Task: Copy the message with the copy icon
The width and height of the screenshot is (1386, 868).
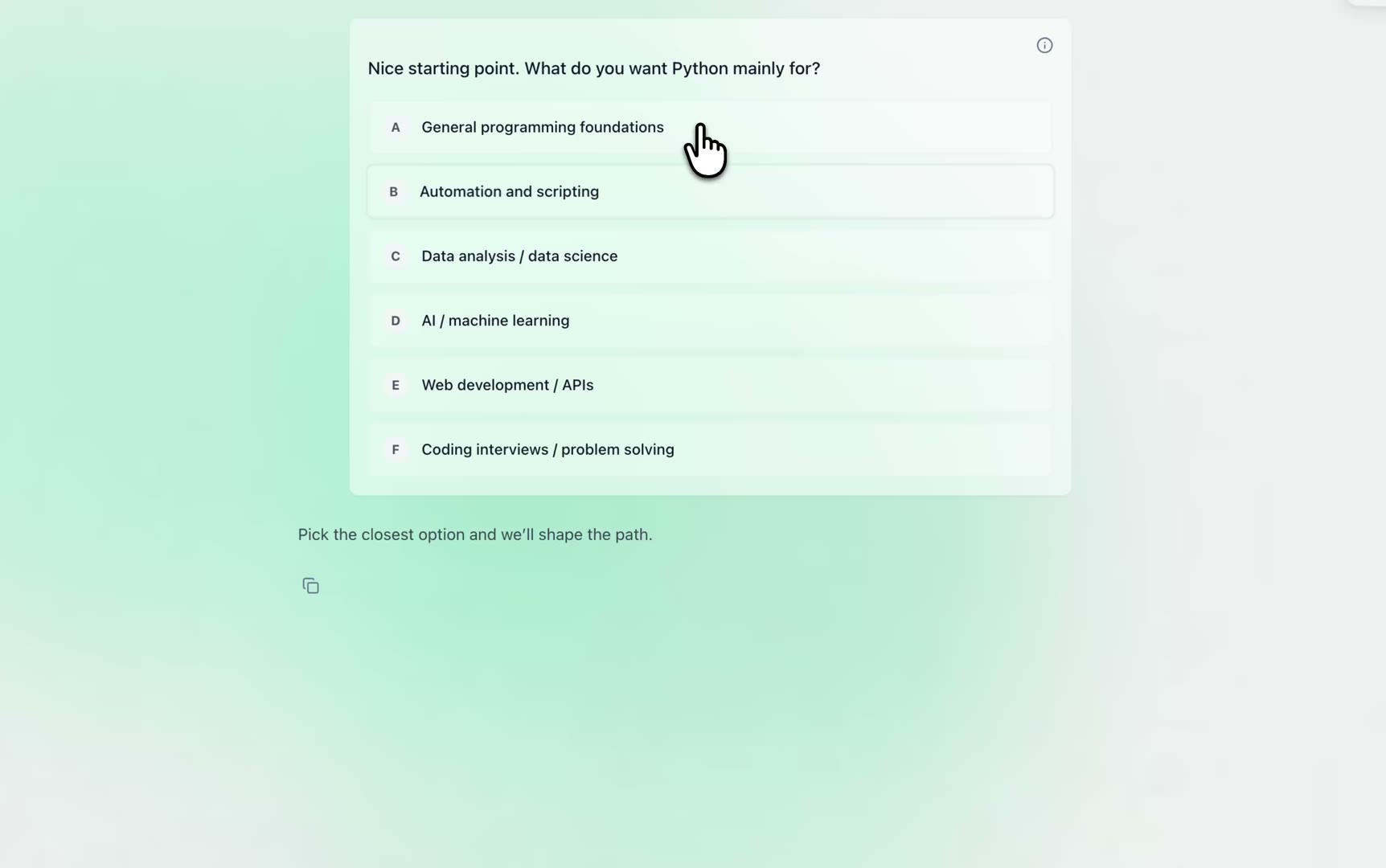Action: point(310,586)
